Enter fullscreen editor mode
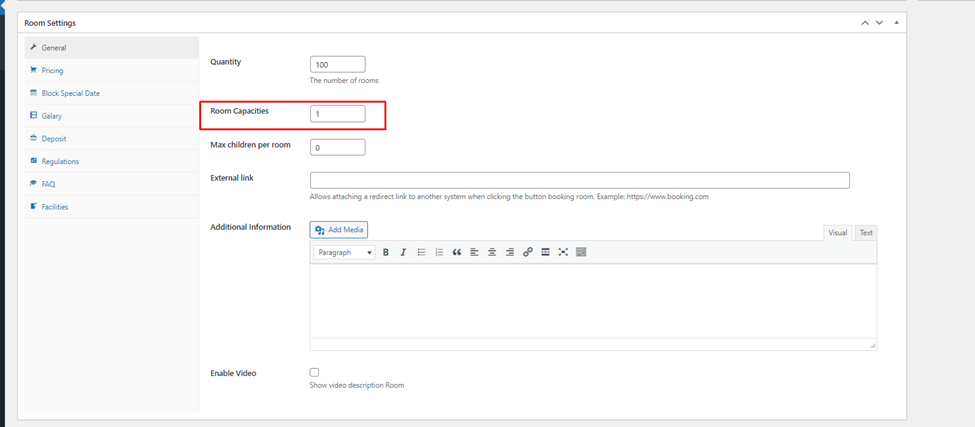Screen dimensions: 975x427 coord(563,253)
